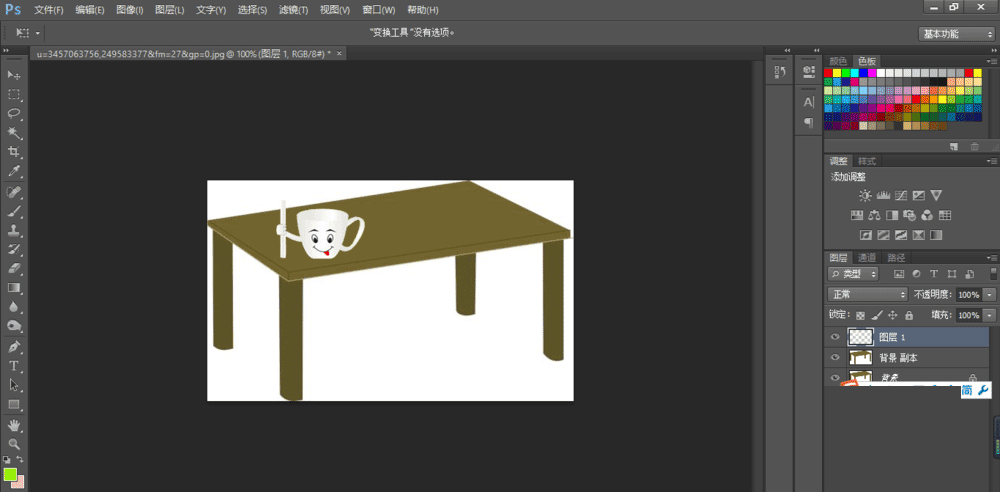Image resolution: width=1000 pixels, height=492 pixels.
Task: Toggle visibility of 背景 layer
Action: [x=835, y=378]
